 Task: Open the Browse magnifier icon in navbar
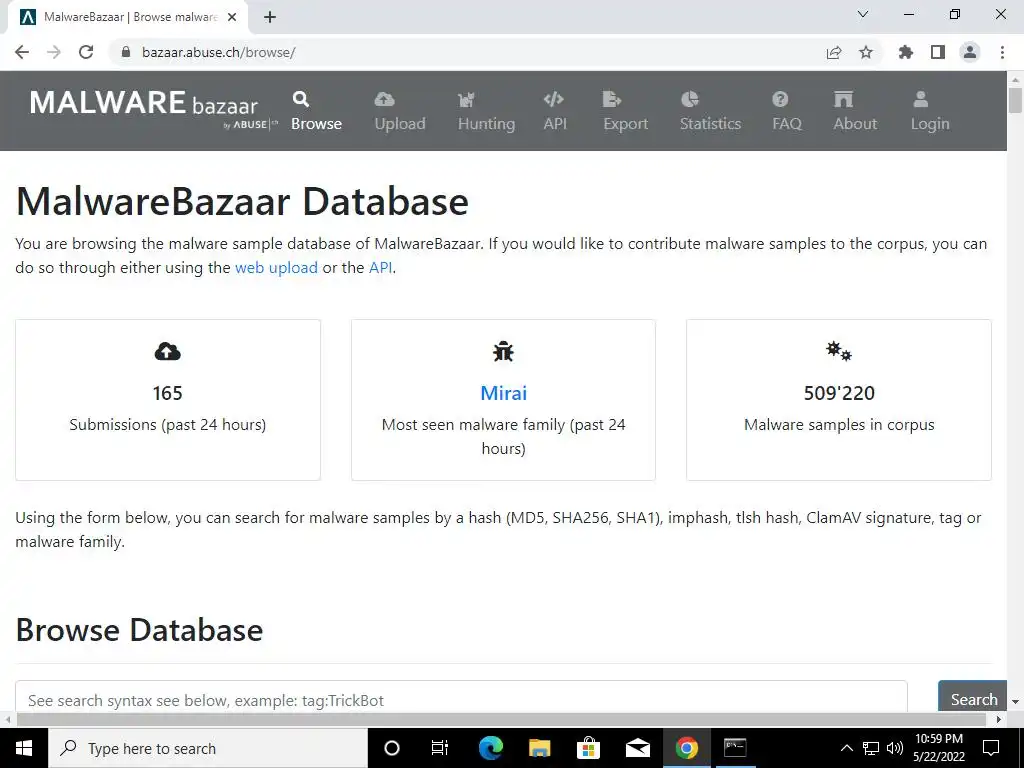click(300, 99)
